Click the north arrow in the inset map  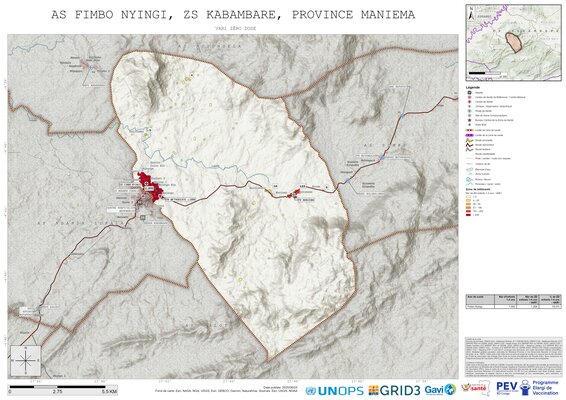471,15
